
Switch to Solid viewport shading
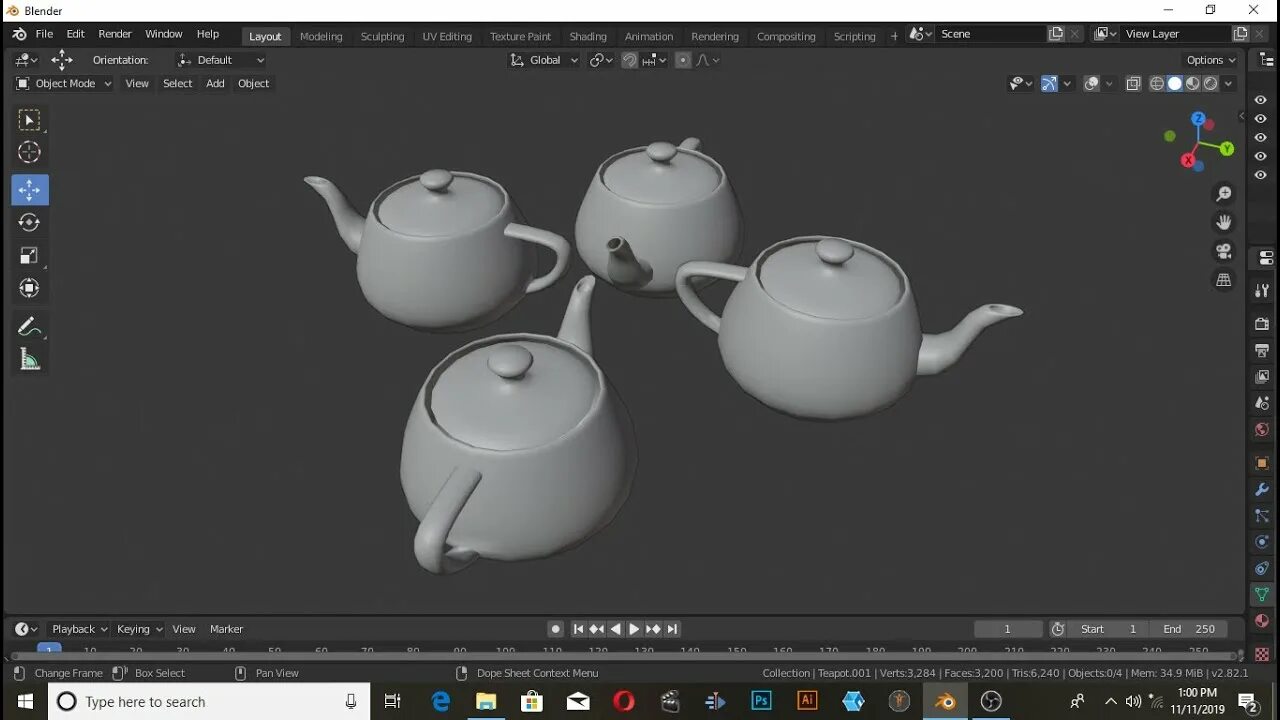point(1175,84)
